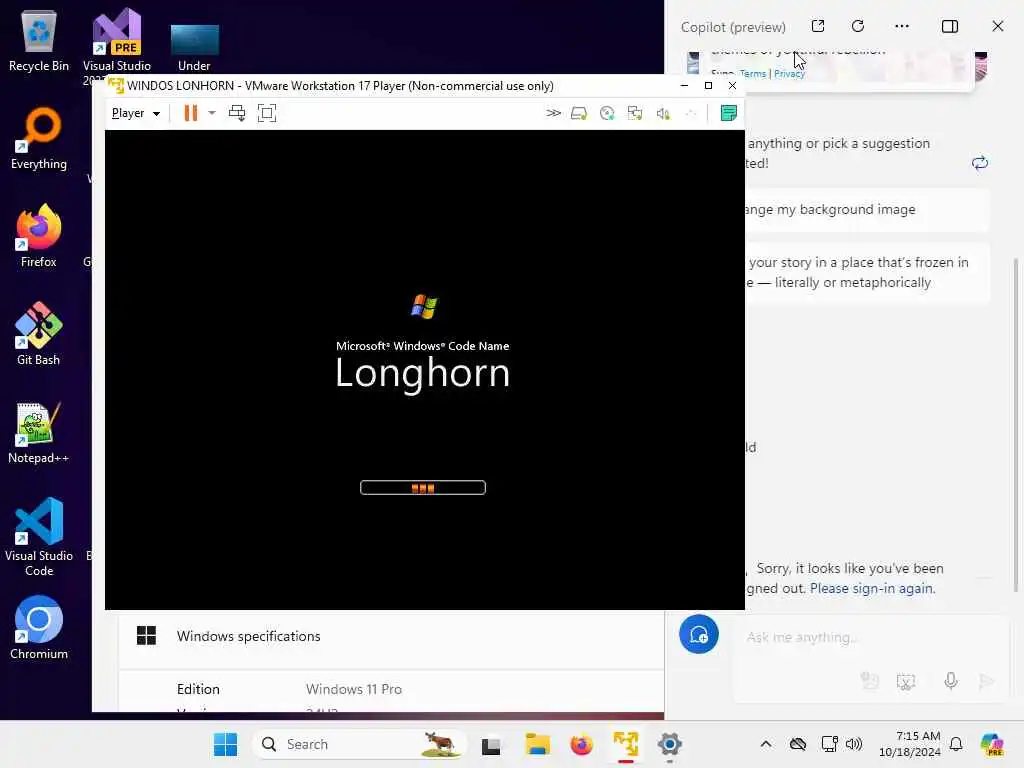The width and height of the screenshot is (1024, 768).
Task: Open the Git Bash desktop shortcut
Action: pyautogui.click(x=39, y=334)
